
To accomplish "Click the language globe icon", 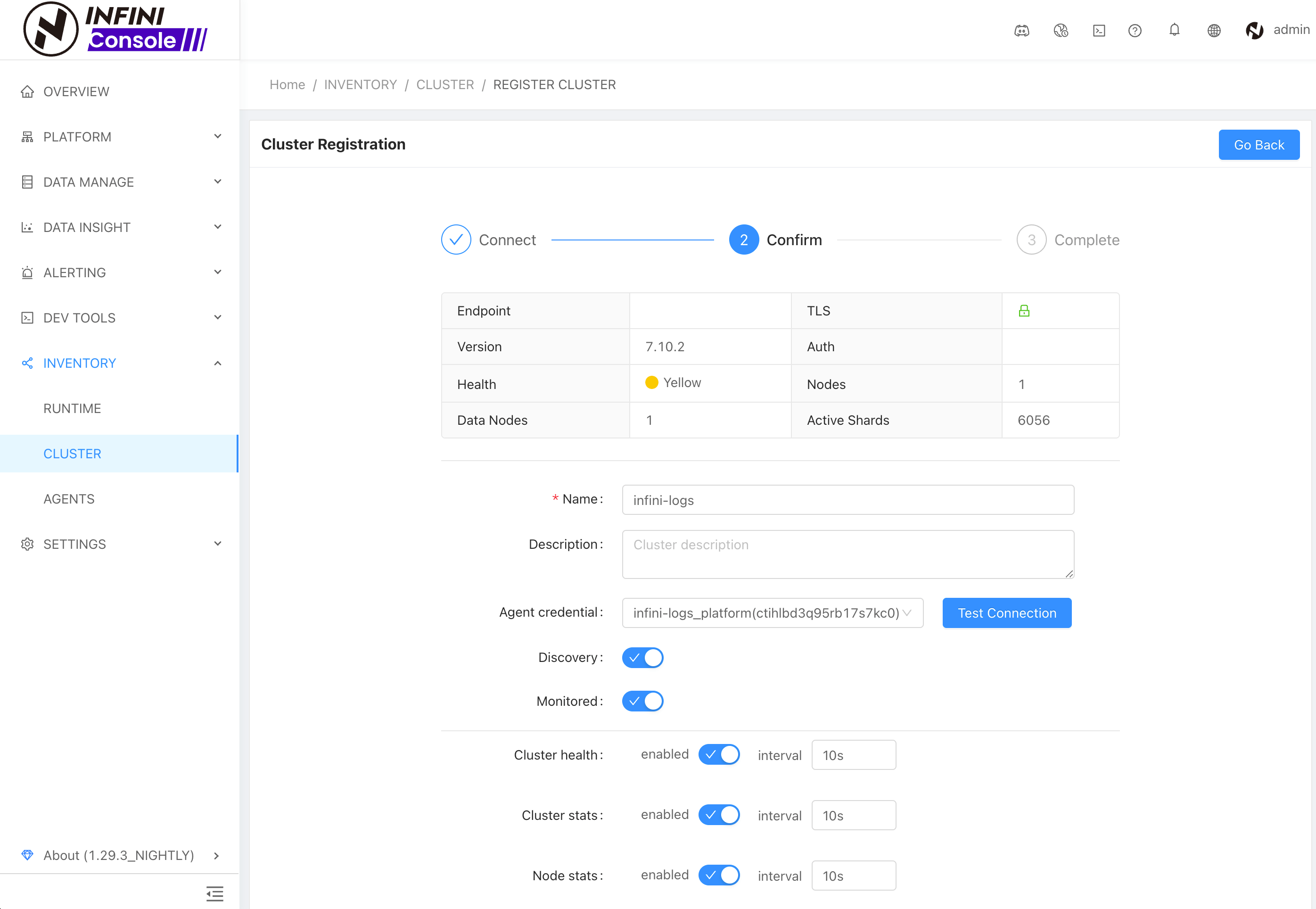I will (x=1214, y=31).
